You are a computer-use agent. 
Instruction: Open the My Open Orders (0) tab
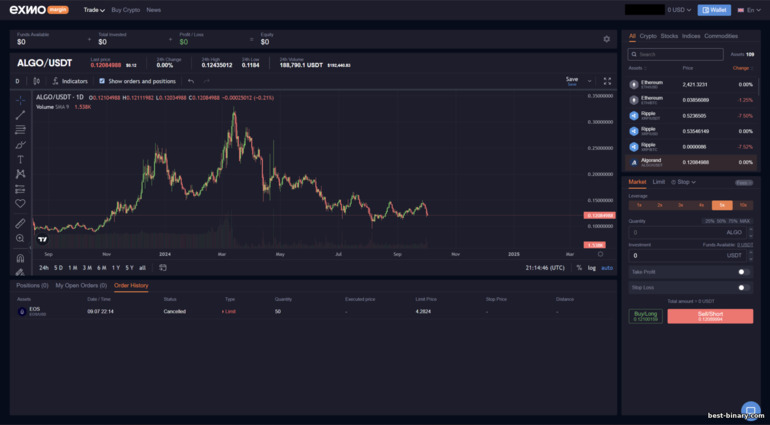[81, 285]
